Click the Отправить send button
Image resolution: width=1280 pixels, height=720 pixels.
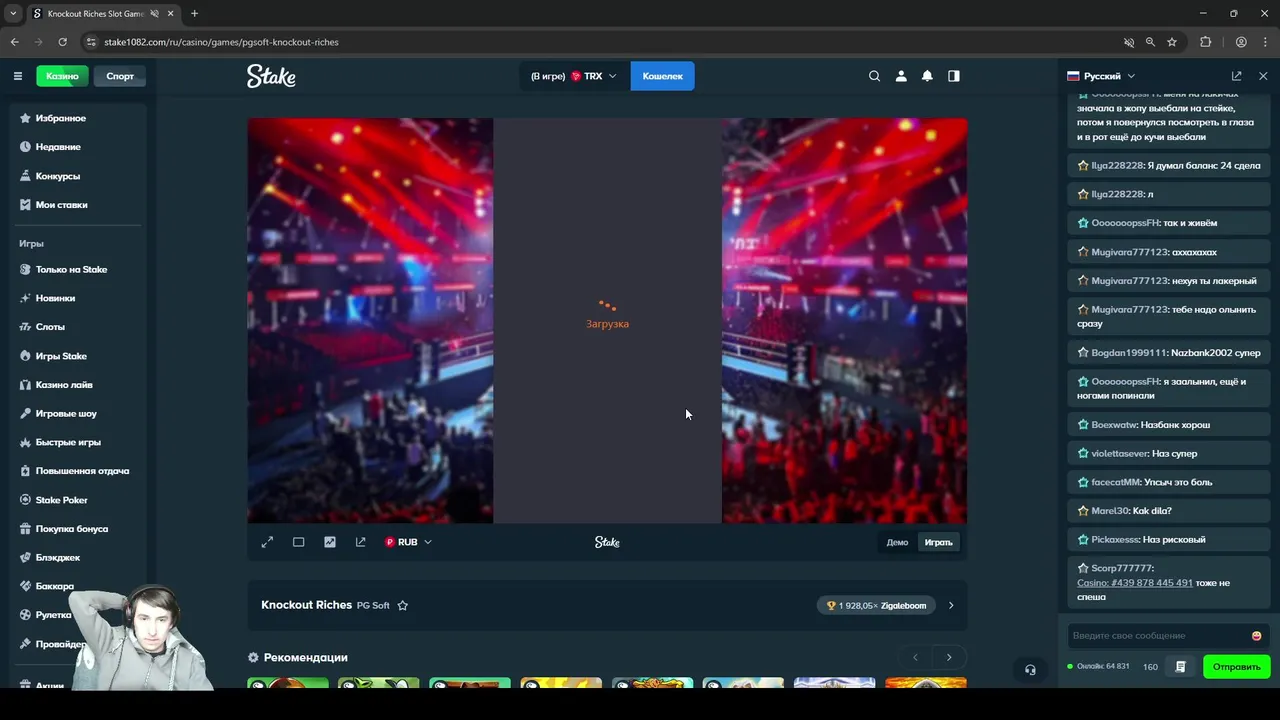click(x=1236, y=667)
